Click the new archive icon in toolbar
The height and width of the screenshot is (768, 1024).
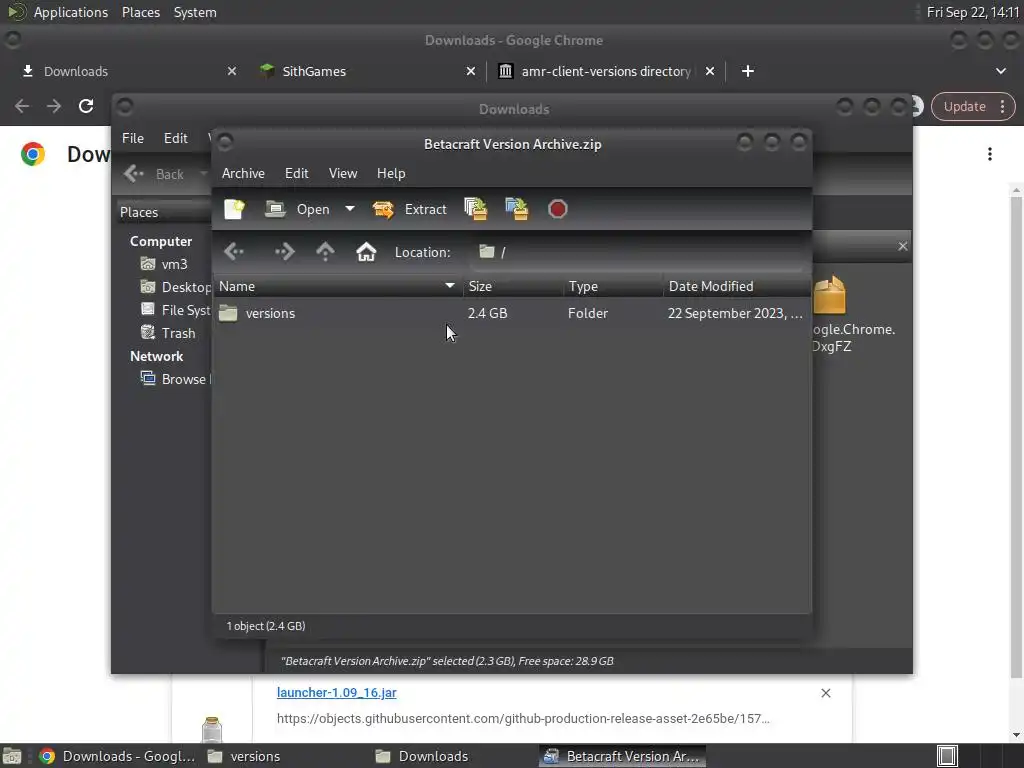pos(234,210)
